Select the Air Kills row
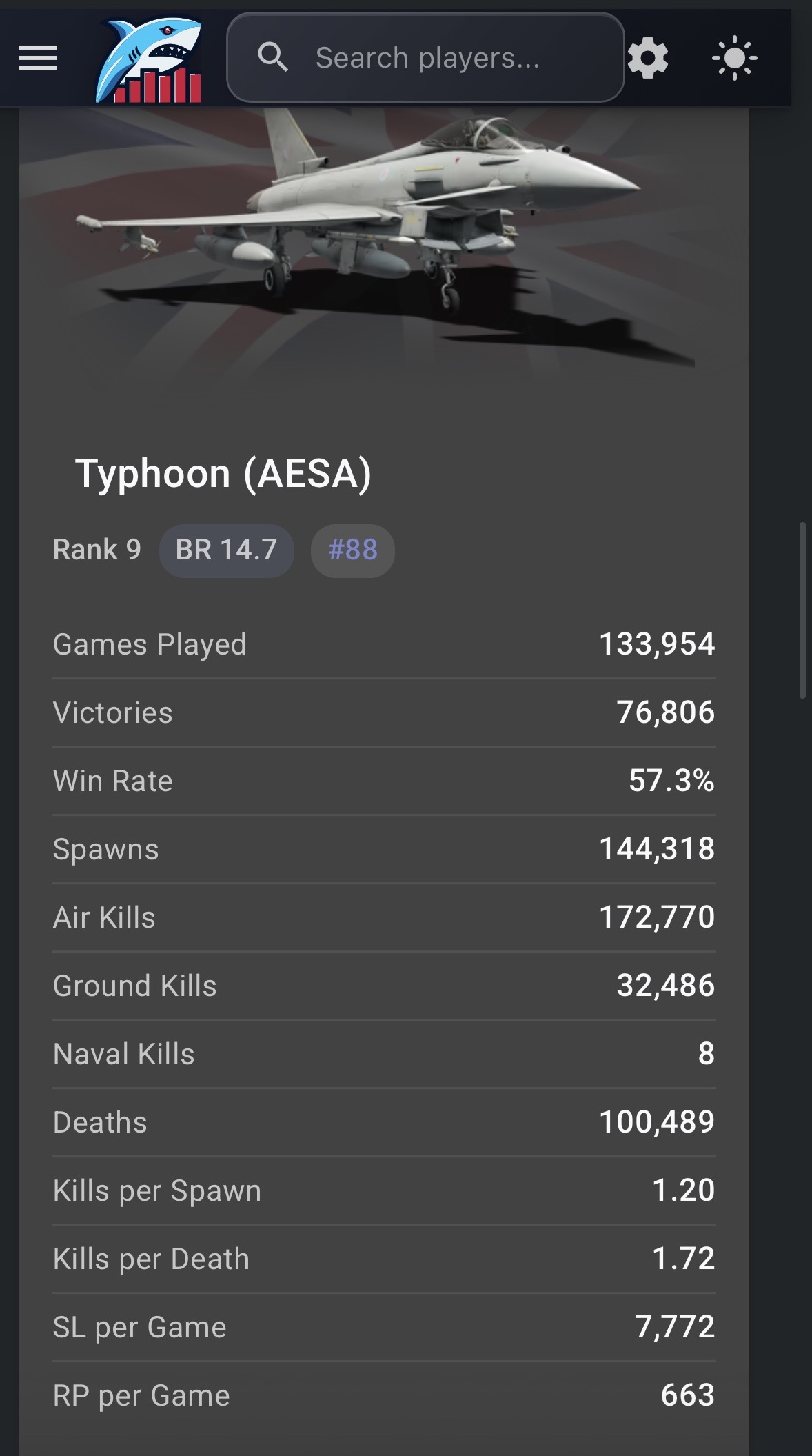The width and height of the screenshot is (812, 1456). click(x=384, y=917)
